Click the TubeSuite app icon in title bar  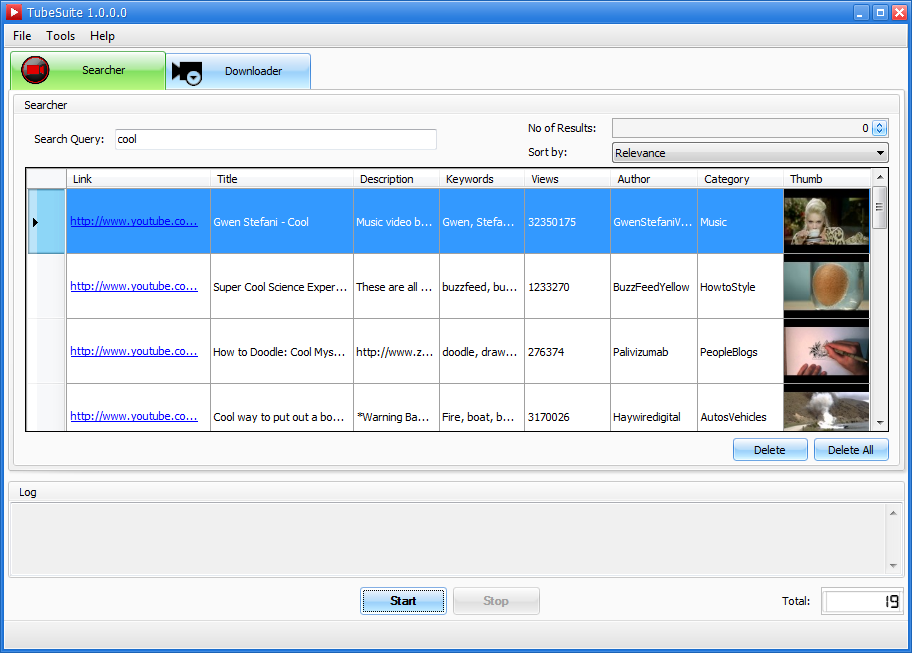[14, 12]
